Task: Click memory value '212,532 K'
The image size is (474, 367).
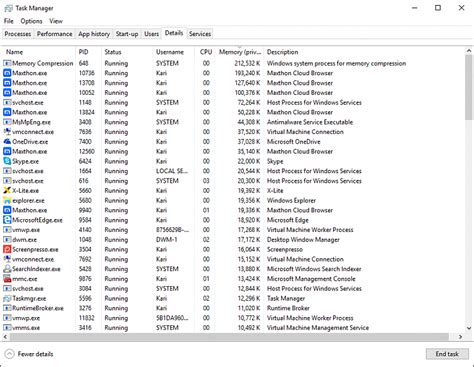Action: point(247,63)
